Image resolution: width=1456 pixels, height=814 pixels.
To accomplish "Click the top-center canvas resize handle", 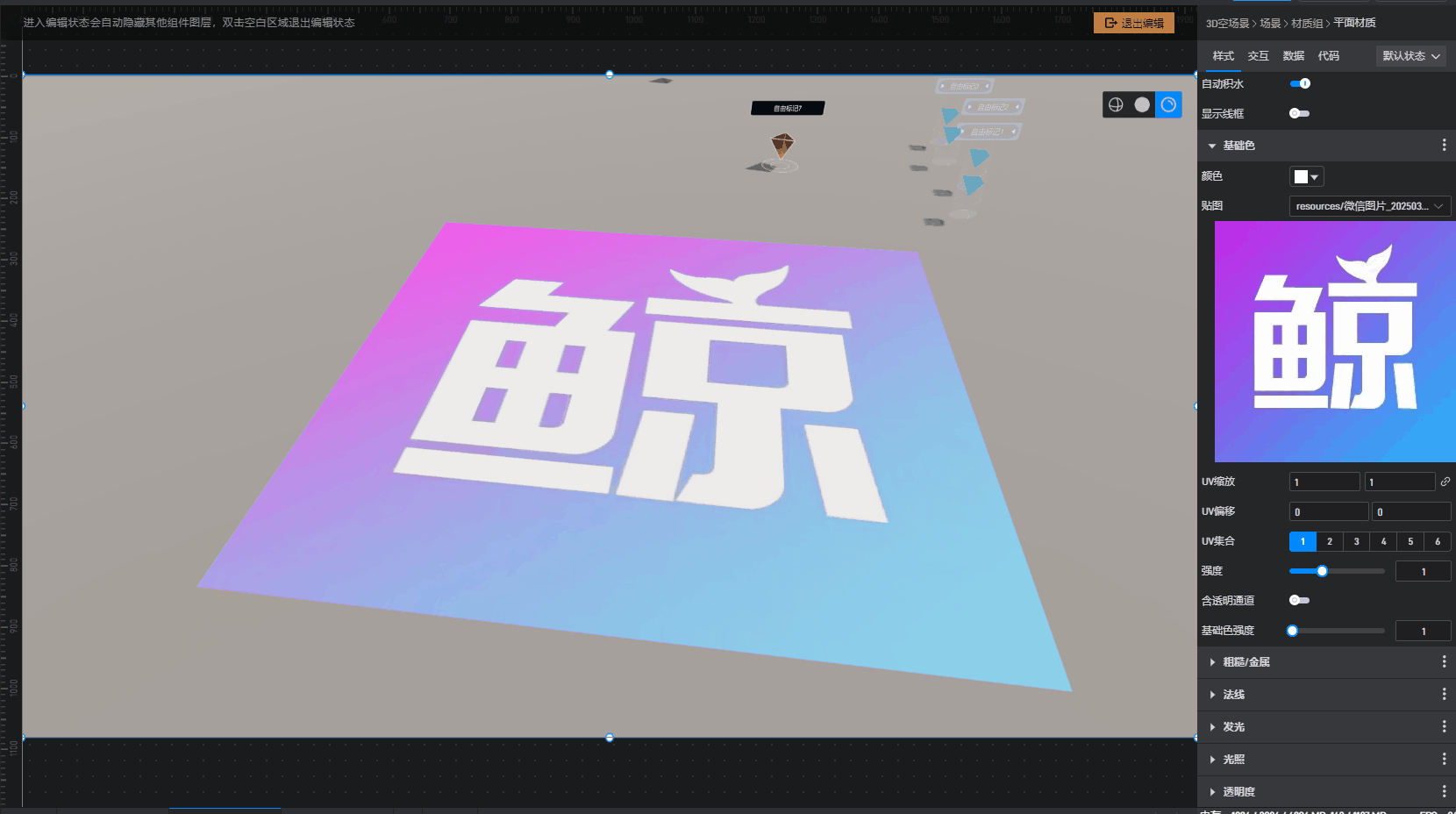I will (610, 75).
